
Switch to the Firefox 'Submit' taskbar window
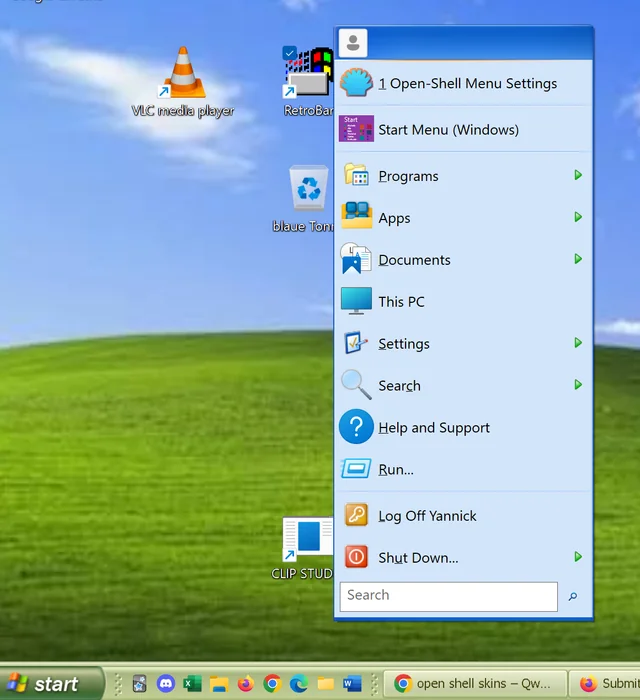pyautogui.click(x=605, y=683)
